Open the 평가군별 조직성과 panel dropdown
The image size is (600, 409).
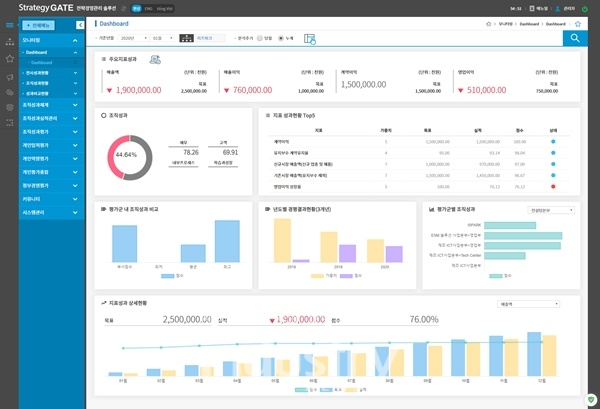point(551,210)
